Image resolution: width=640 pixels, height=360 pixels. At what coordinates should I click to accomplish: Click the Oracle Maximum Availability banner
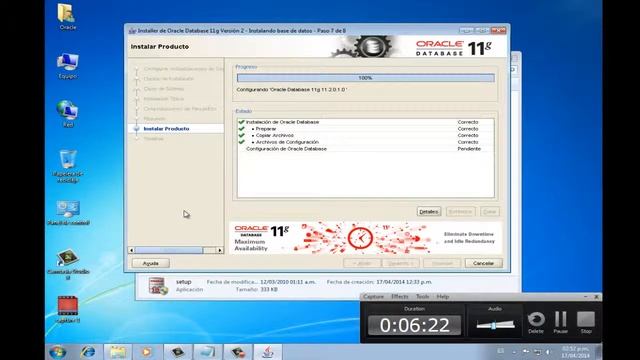pos(365,238)
